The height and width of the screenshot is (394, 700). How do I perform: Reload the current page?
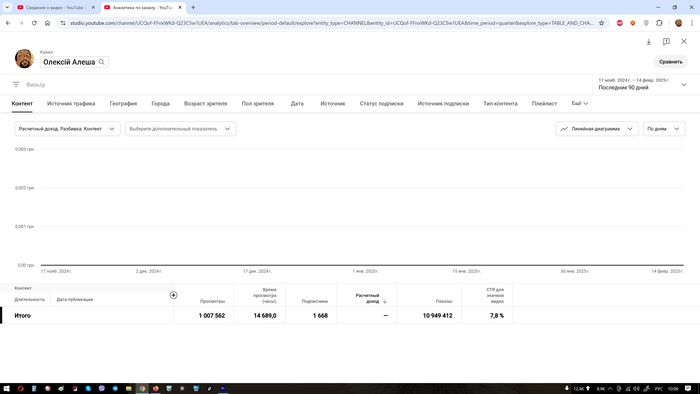[34, 23]
